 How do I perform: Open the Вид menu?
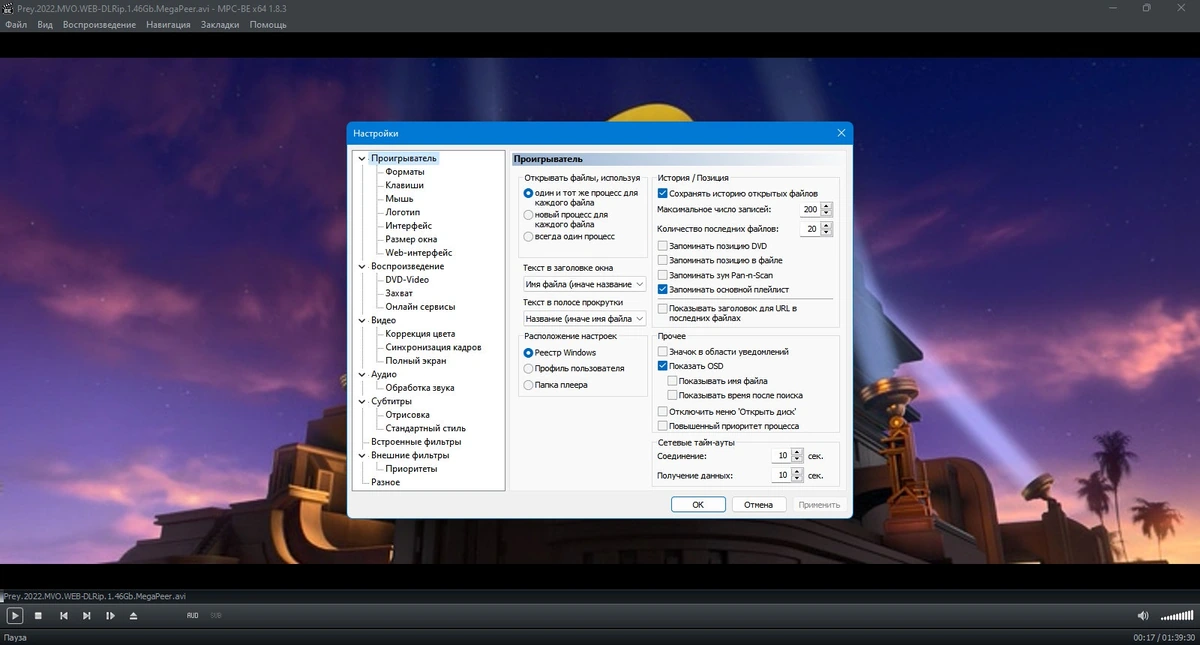pyautogui.click(x=45, y=24)
